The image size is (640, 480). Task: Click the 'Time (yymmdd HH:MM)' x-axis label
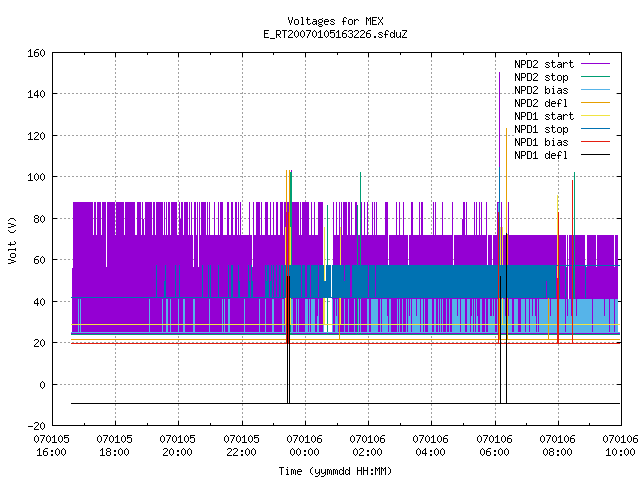pyautogui.click(x=335, y=471)
